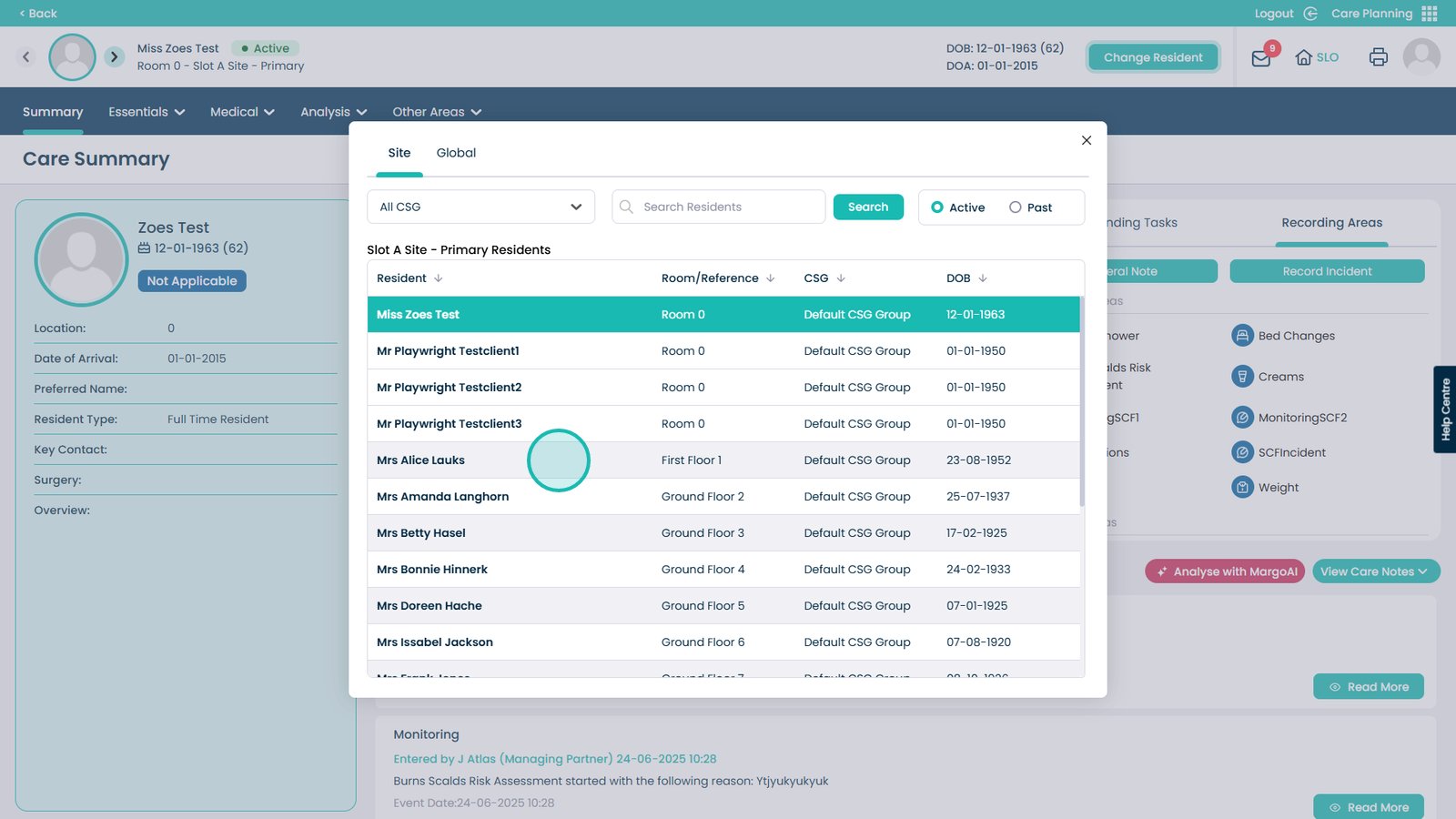Click the SLO home icon
Viewport: 1456px width, 819px height.
click(1304, 57)
